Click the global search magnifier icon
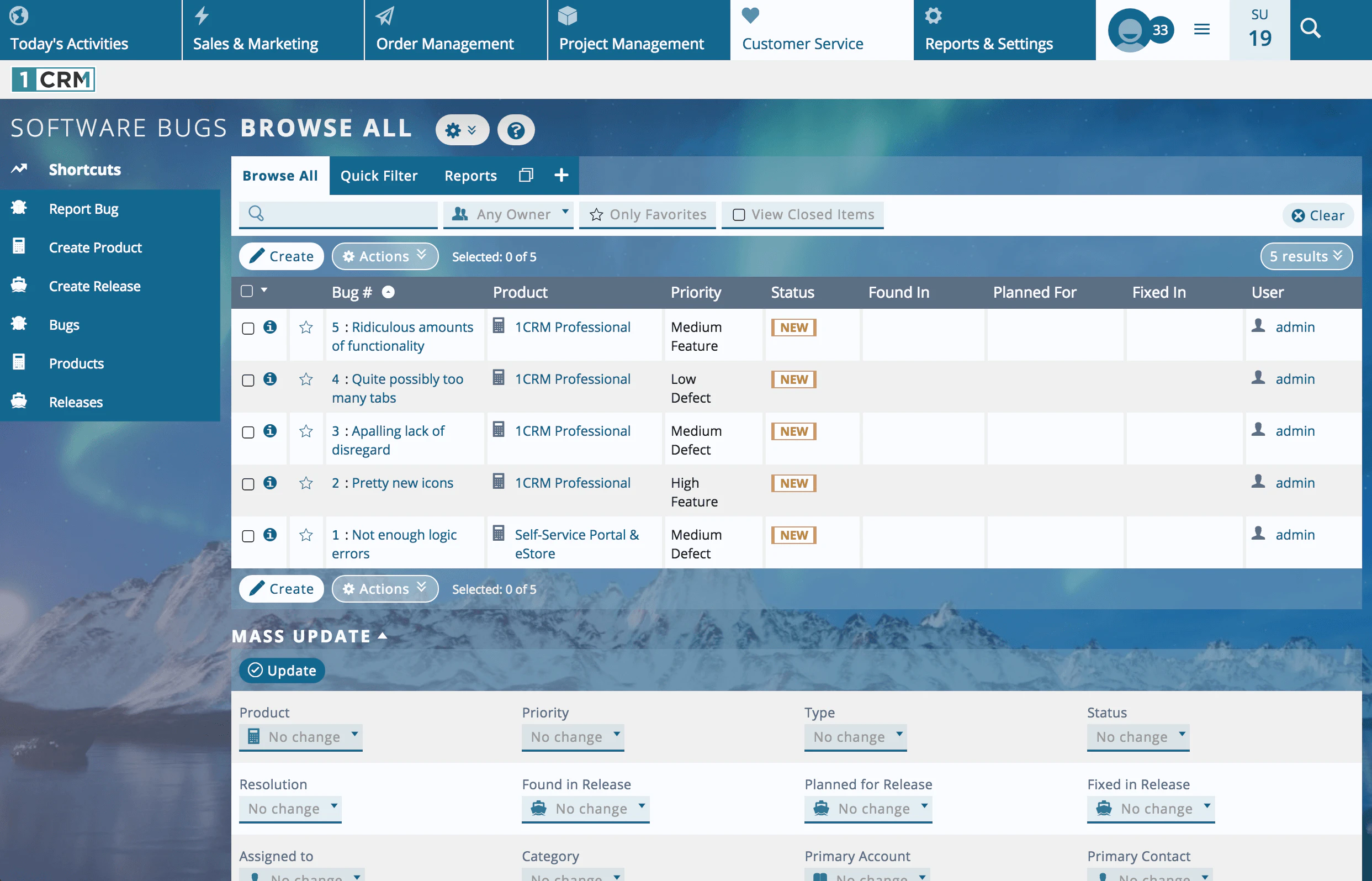 (x=1310, y=28)
